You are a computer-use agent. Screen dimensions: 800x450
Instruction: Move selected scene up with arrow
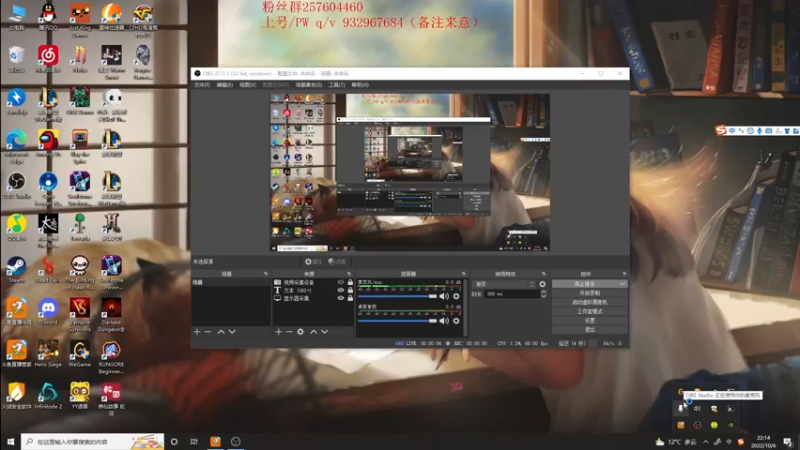point(221,332)
